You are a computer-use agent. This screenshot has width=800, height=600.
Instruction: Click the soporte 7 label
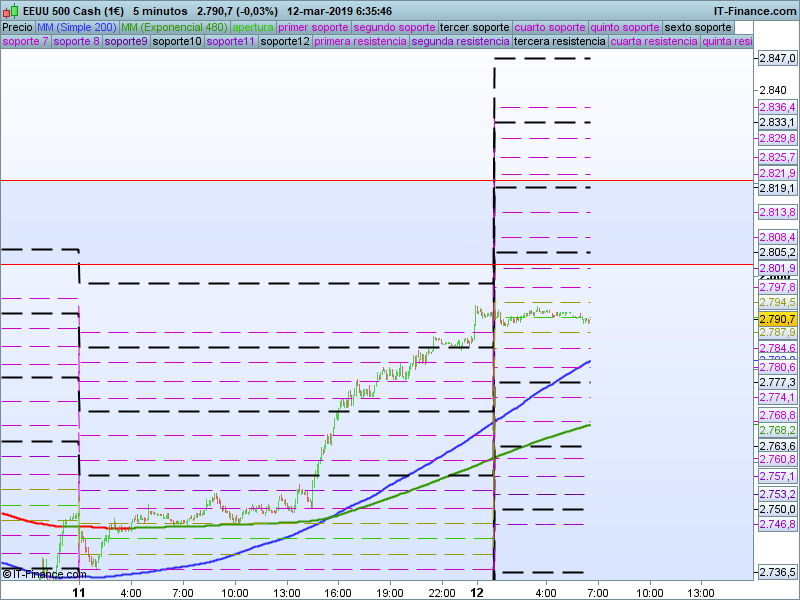(x=25, y=42)
